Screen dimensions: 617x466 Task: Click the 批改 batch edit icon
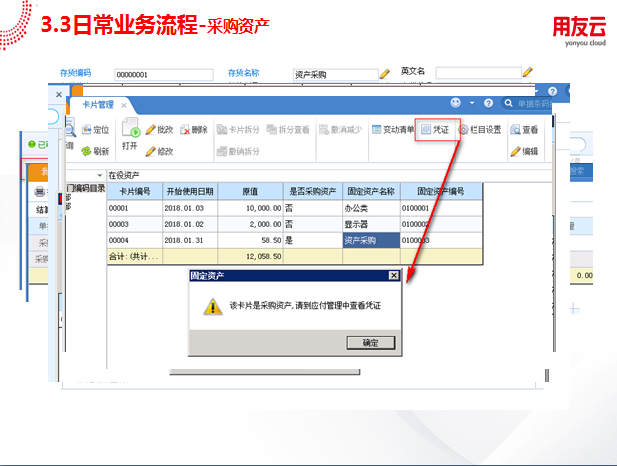(x=150, y=129)
